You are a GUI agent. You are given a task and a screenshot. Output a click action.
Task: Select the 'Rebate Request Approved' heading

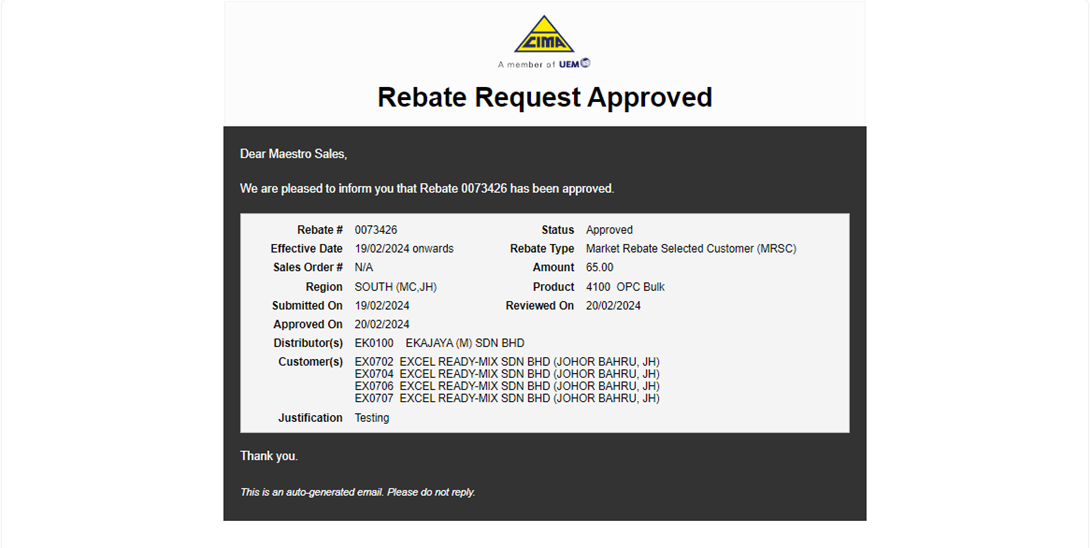coord(545,97)
